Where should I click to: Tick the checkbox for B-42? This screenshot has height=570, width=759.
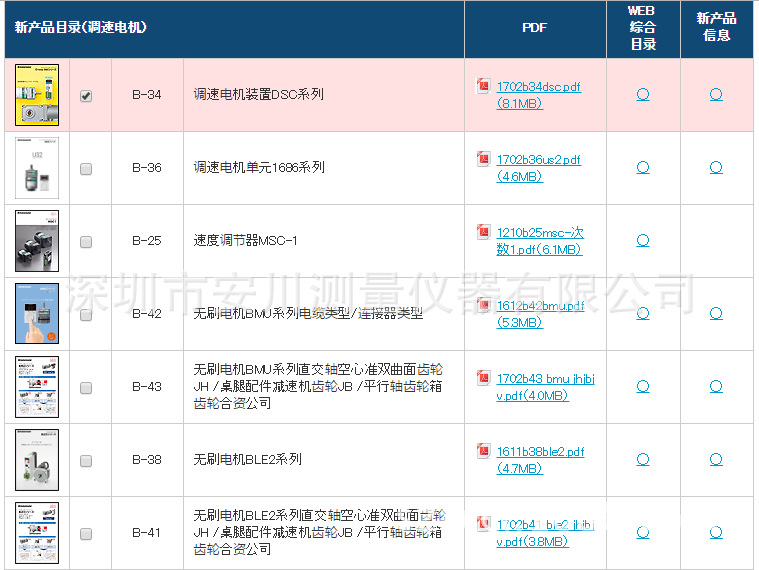[x=86, y=315]
